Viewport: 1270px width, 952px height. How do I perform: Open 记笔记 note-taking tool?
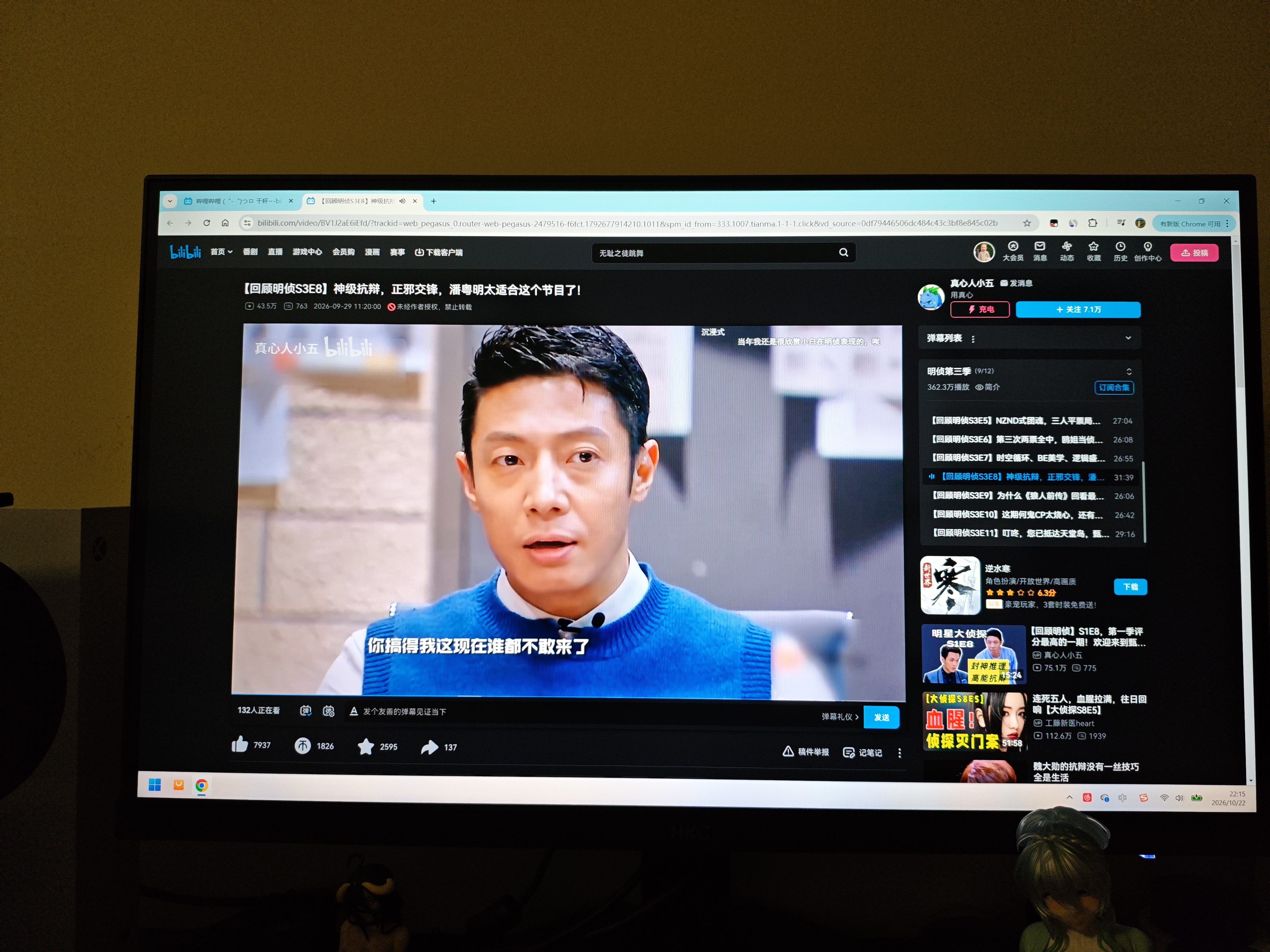click(x=862, y=752)
